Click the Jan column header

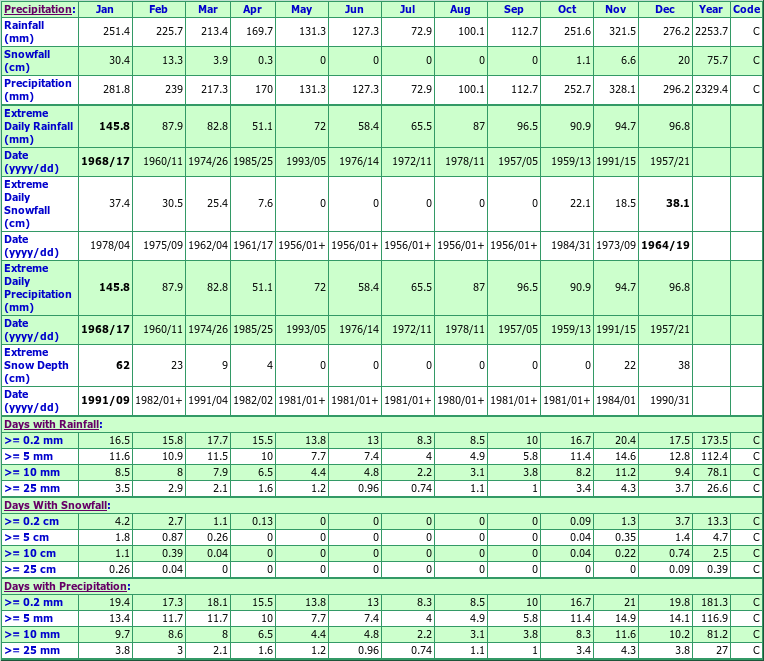tap(106, 9)
